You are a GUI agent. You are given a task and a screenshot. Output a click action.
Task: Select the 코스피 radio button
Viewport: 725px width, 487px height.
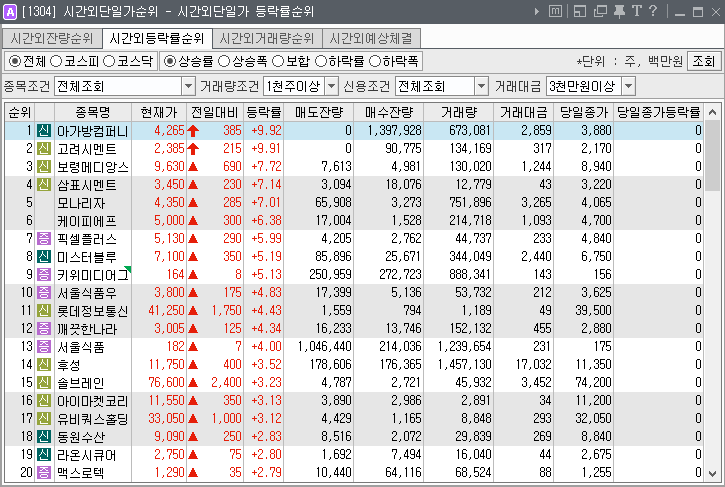[x=56, y=61]
